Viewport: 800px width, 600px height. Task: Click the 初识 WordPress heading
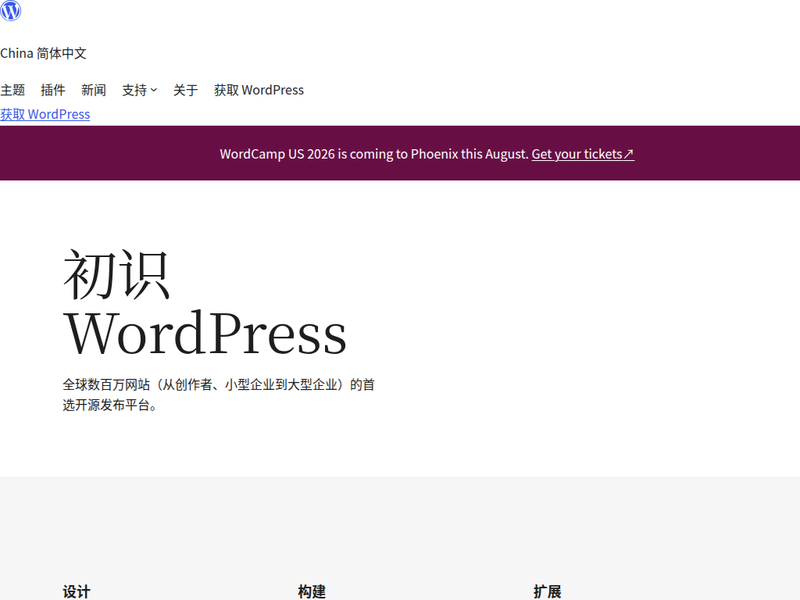click(x=205, y=303)
